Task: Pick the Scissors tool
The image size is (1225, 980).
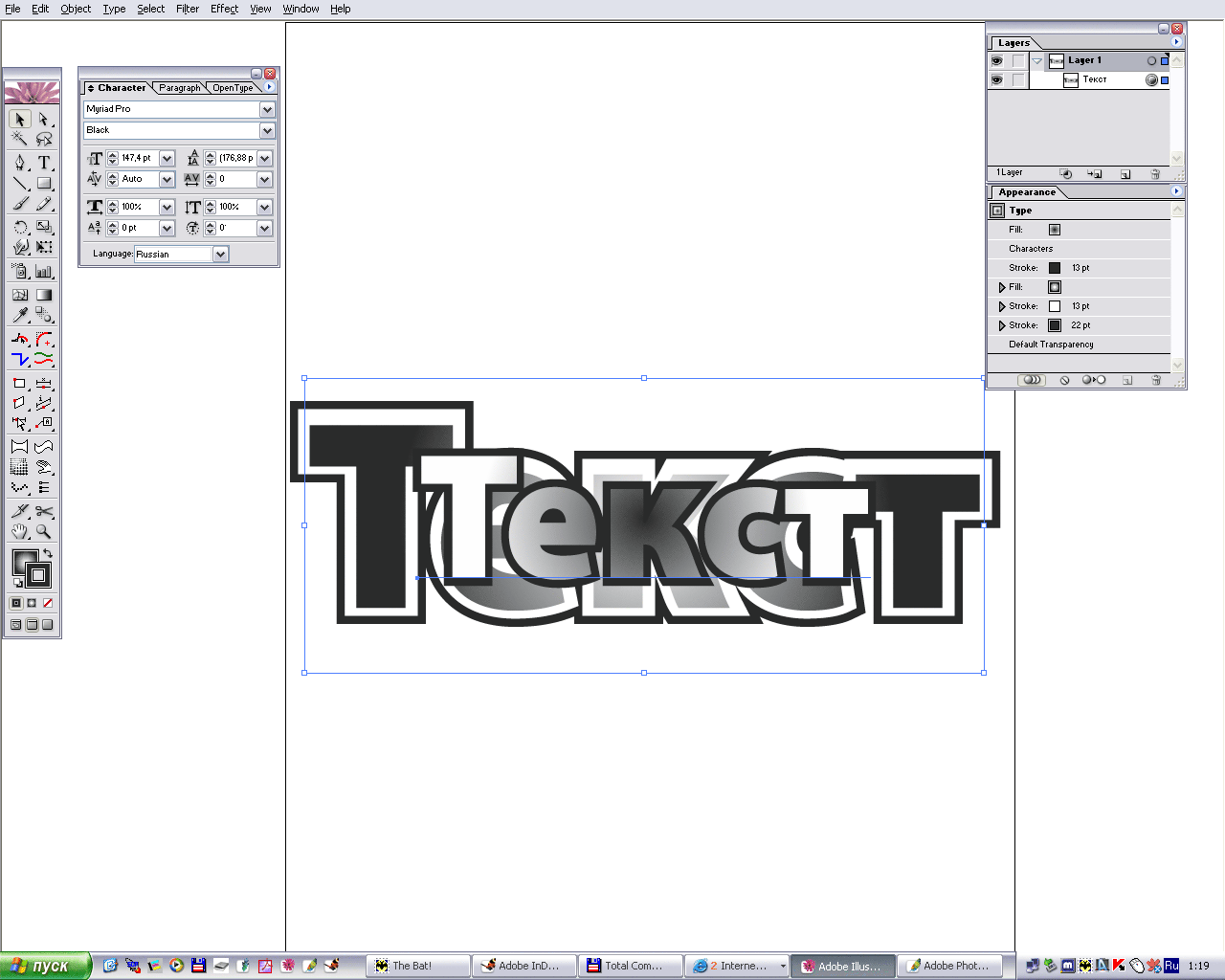Action: click(44, 511)
